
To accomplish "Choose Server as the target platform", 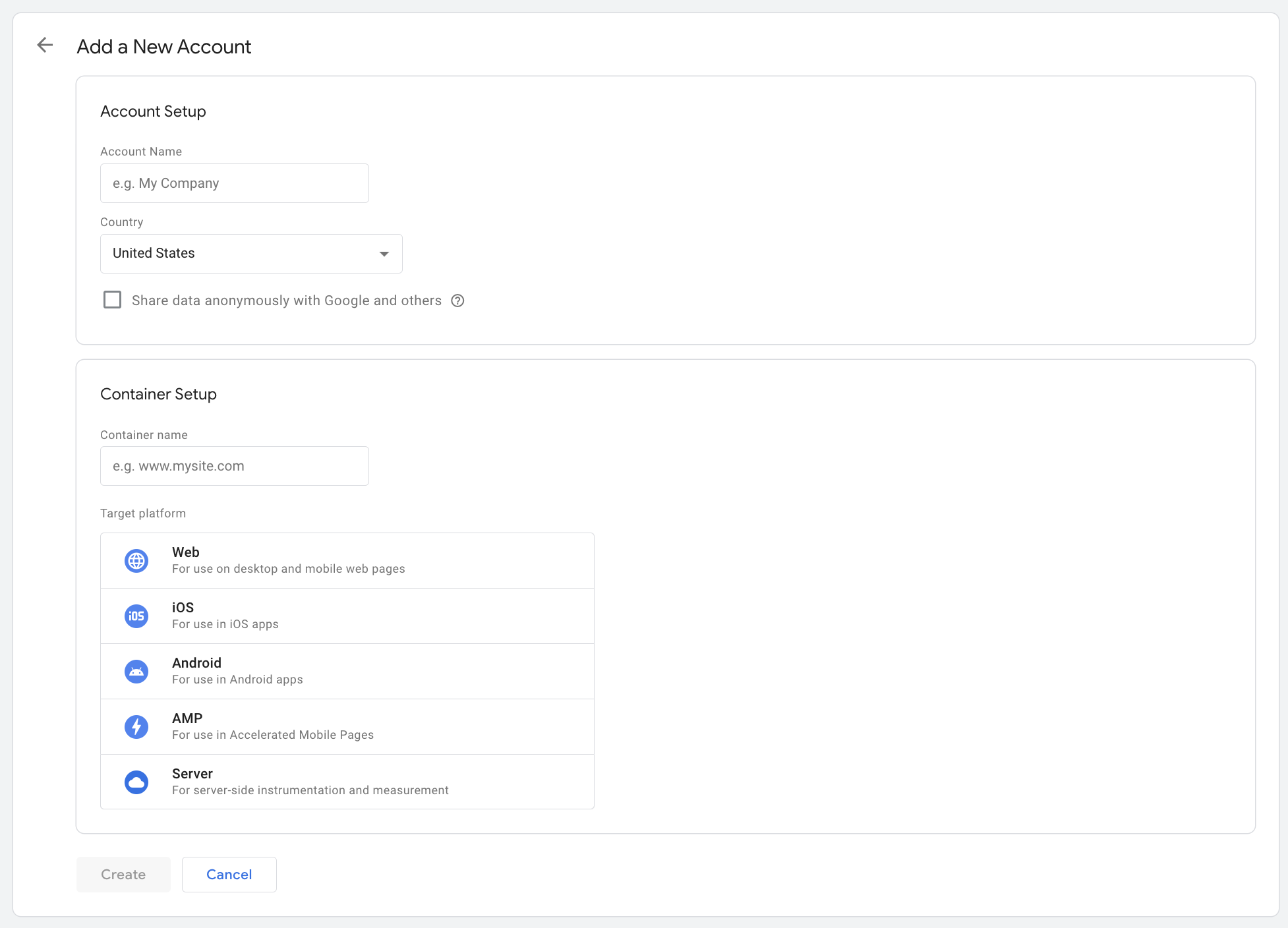I will [x=347, y=782].
